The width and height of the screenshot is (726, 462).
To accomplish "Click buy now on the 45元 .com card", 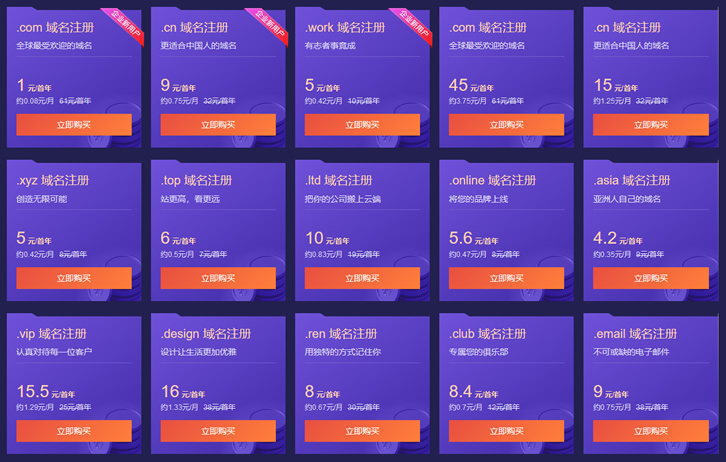I will click(506, 125).
